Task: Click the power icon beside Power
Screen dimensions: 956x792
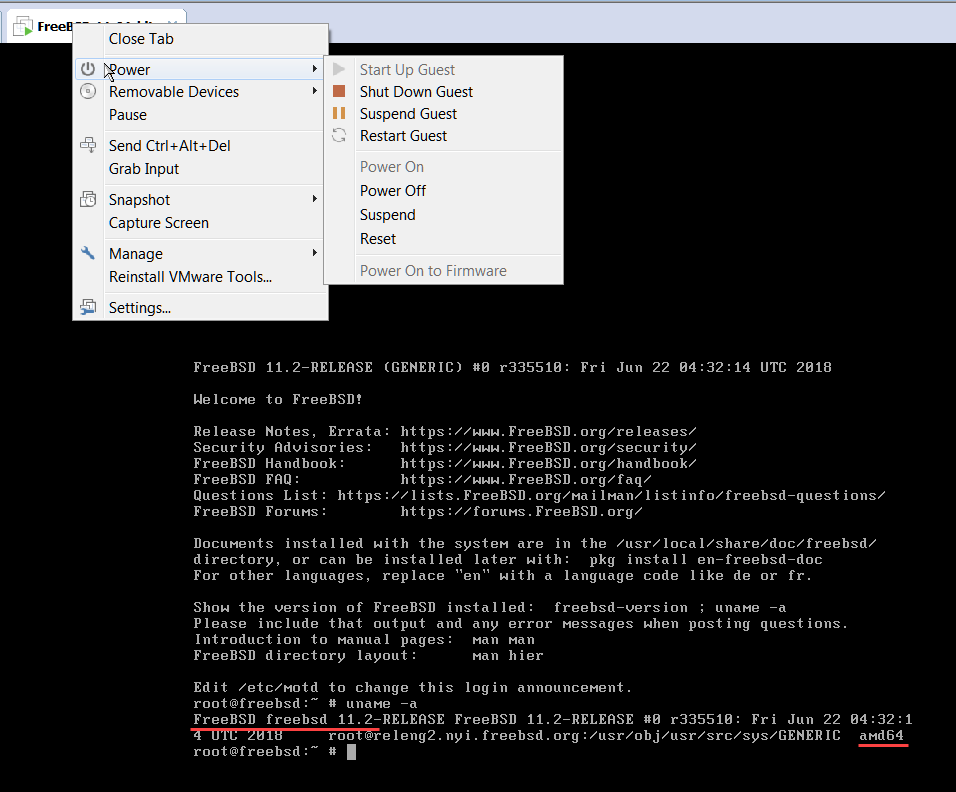Action: click(x=88, y=69)
